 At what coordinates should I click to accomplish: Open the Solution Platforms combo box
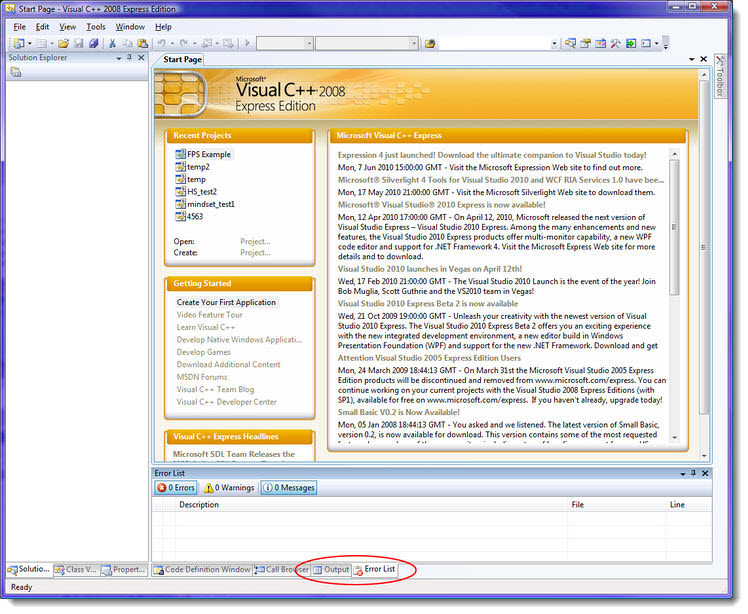(367, 44)
